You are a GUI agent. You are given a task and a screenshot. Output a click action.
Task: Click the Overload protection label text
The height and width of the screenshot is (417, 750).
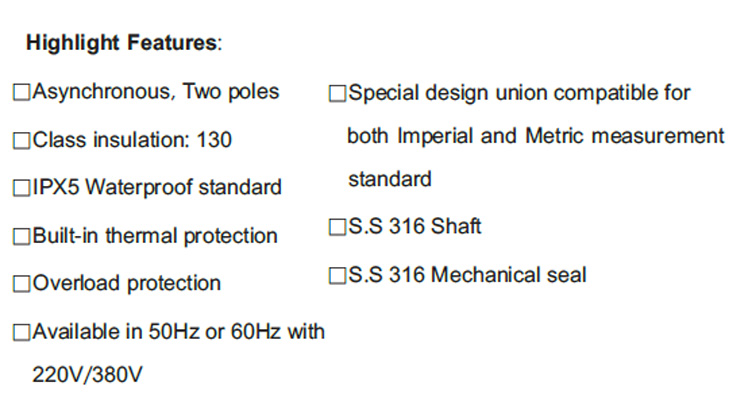(x=127, y=283)
